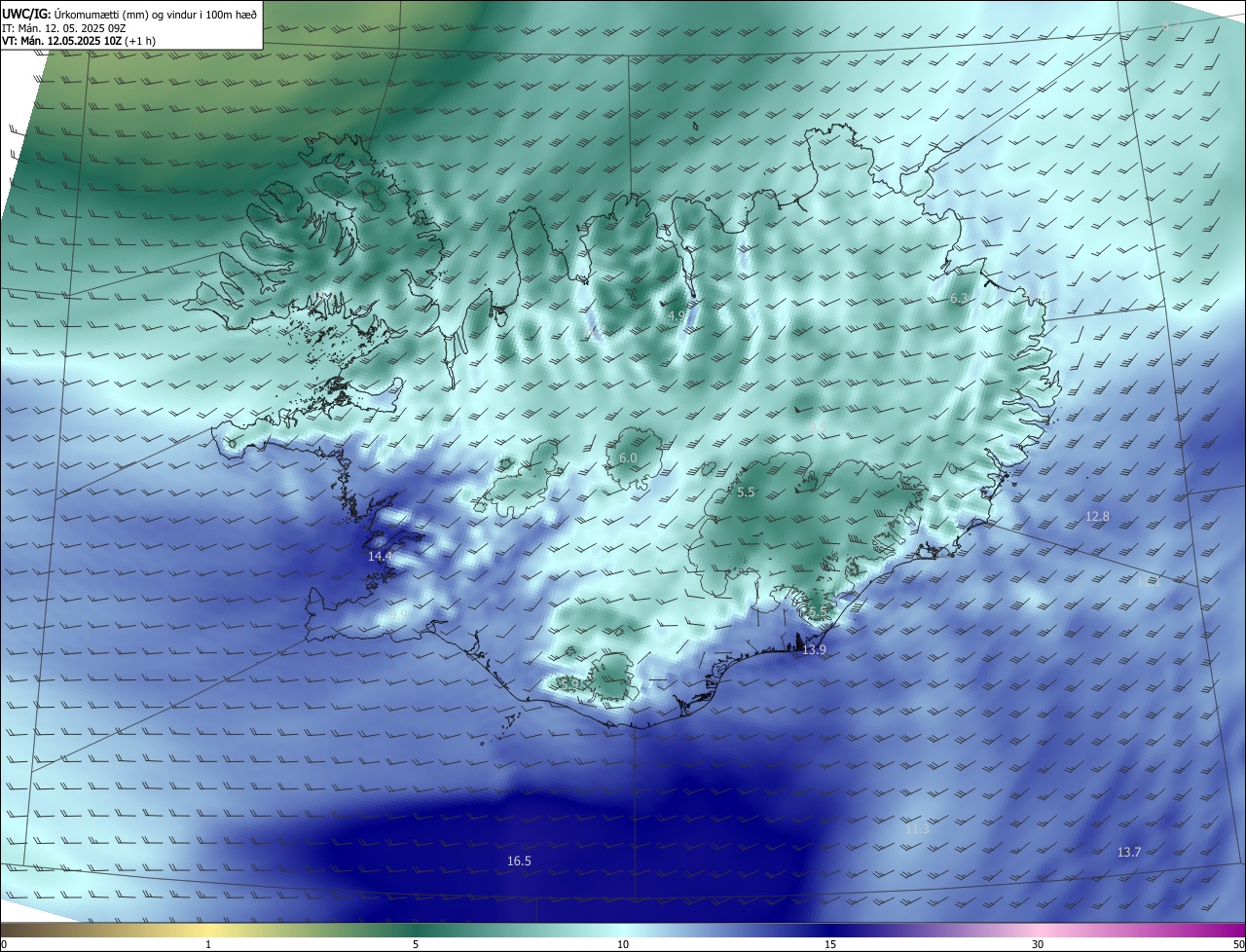The height and width of the screenshot is (952, 1246).
Task: Click the colorbar tick label 10
Action: 623,945
